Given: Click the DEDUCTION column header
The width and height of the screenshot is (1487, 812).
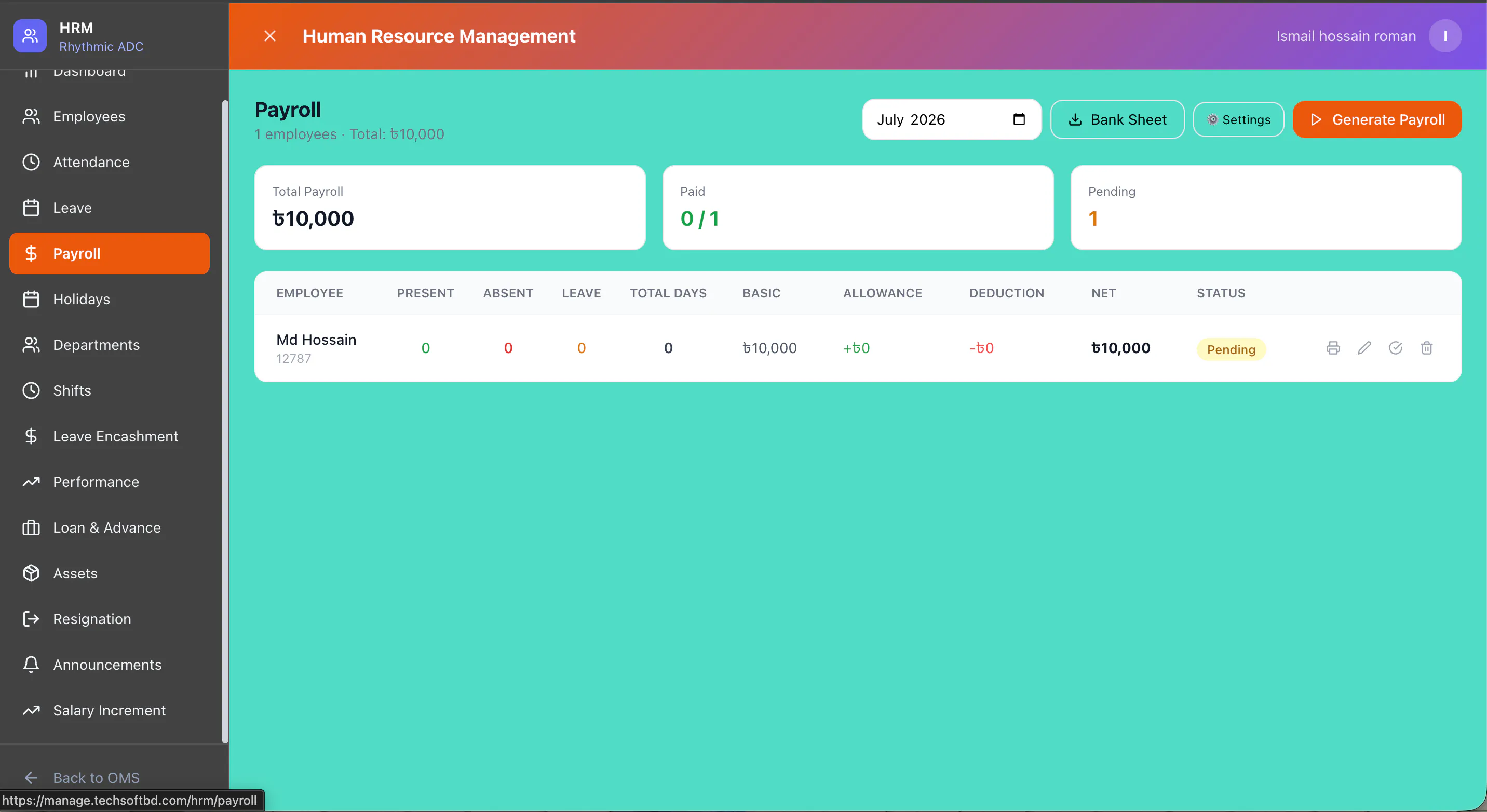Looking at the screenshot, I should (1007, 293).
